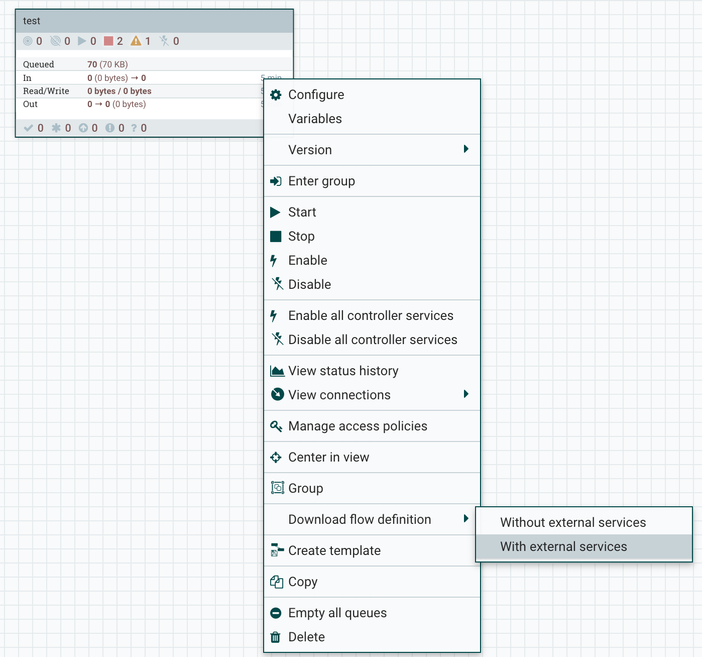Image resolution: width=702 pixels, height=657 pixels.
Task: Choose the Group menu entry
Action: tap(372, 488)
